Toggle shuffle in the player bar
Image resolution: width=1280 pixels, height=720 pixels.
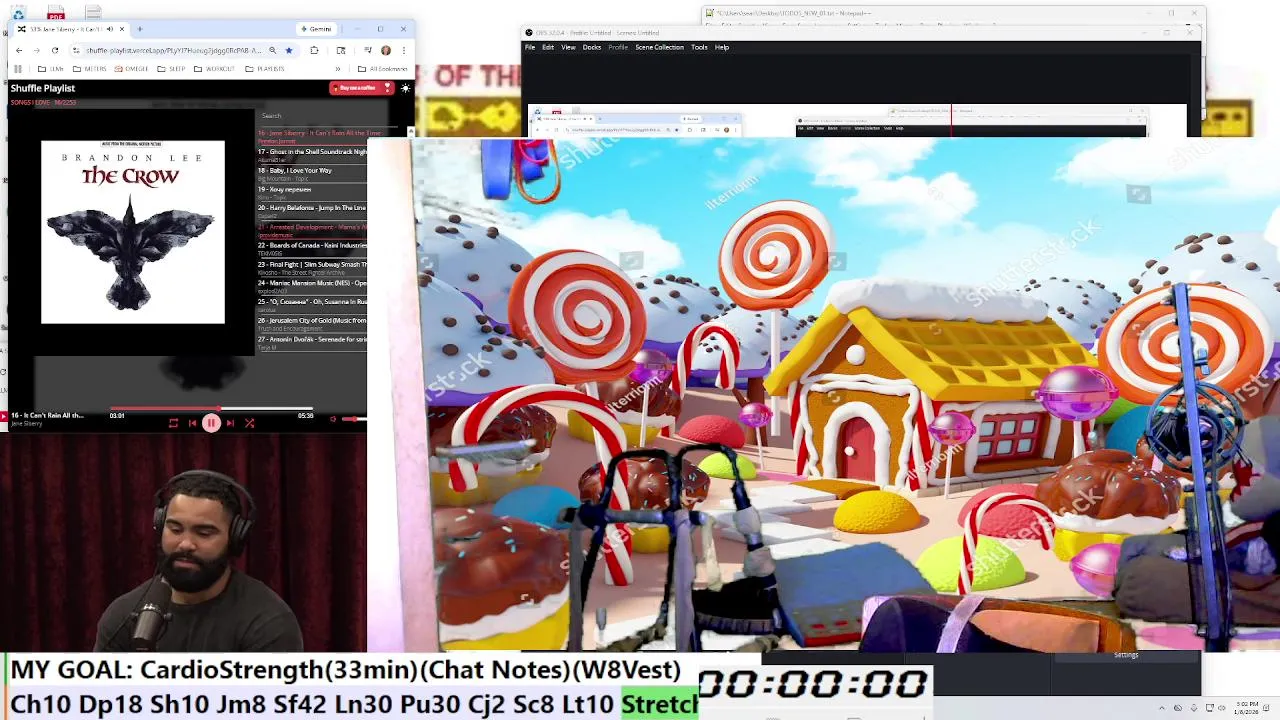249,423
